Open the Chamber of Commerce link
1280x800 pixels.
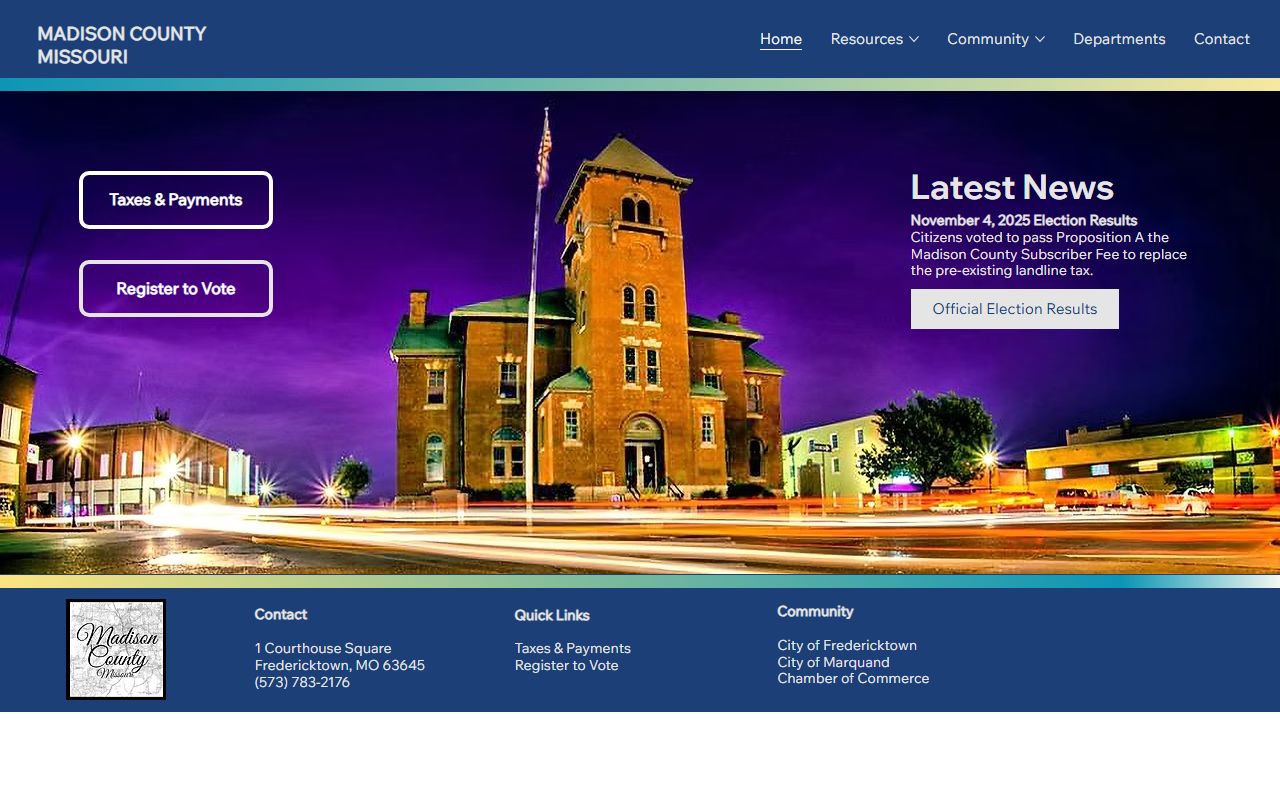[853, 679]
